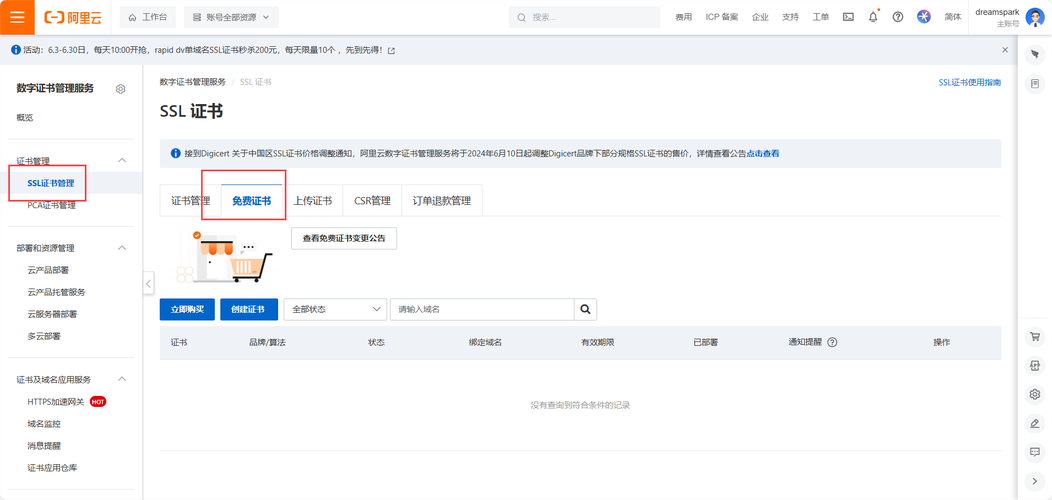Open the 订单退款管理 tab

coord(441,201)
